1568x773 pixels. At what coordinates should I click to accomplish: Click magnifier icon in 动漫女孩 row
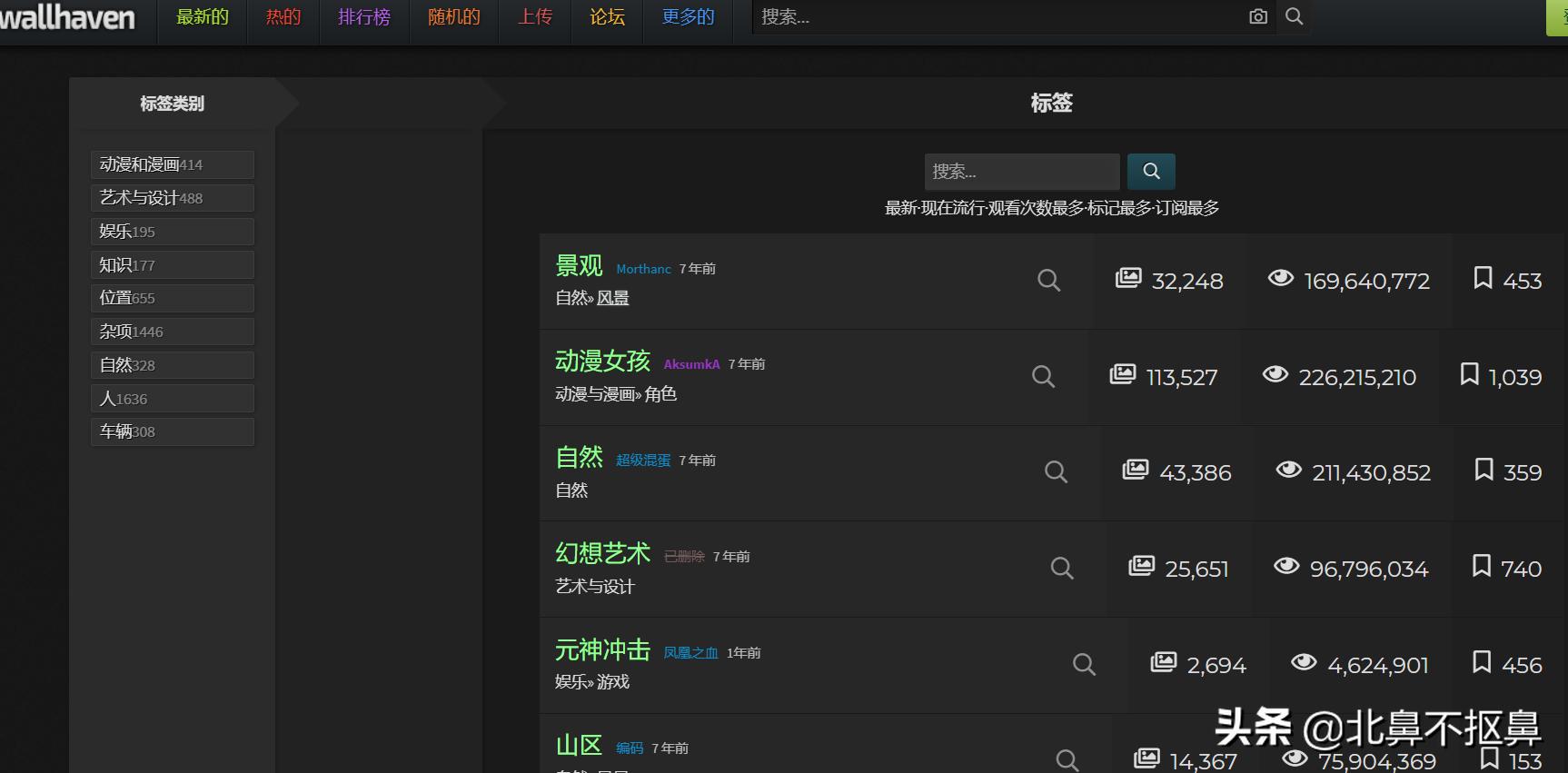tap(1044, 376)
